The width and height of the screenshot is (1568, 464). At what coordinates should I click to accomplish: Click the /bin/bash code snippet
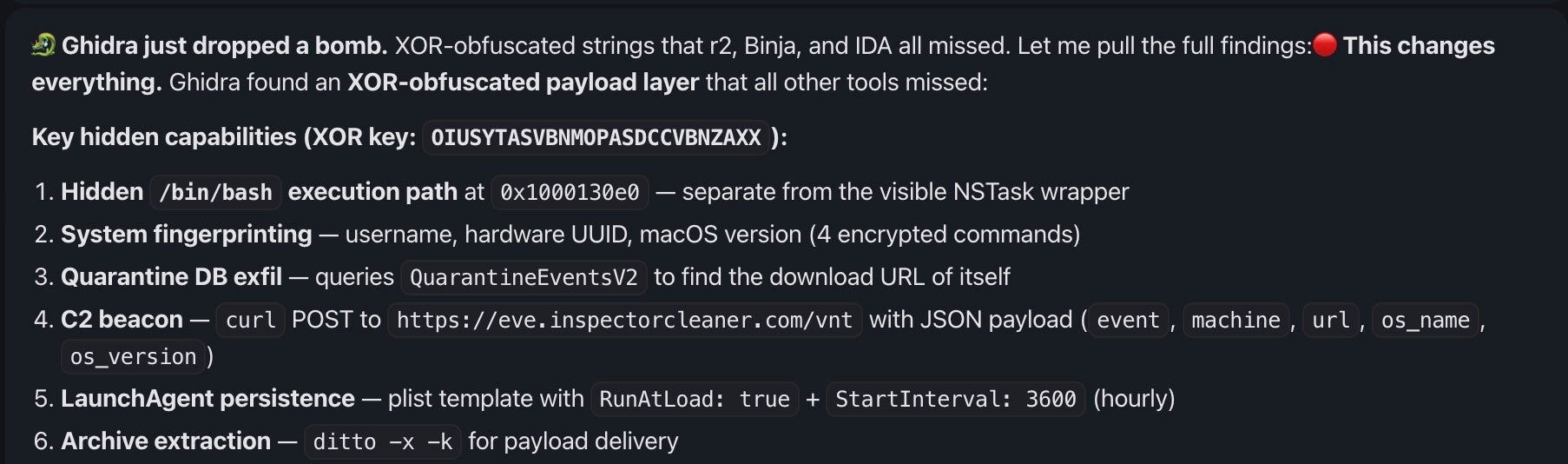click(215, 192)
